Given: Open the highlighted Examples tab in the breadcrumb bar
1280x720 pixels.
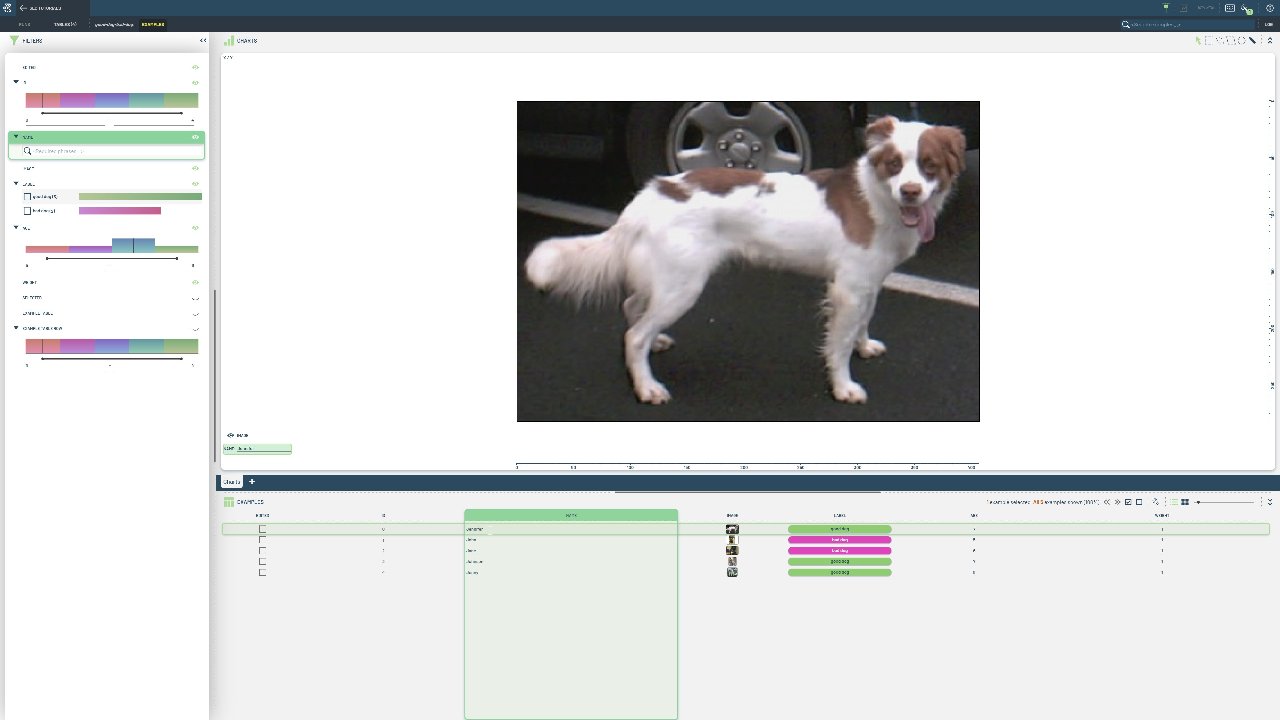Looking at the screenshot, I should (x=153, y=24).
